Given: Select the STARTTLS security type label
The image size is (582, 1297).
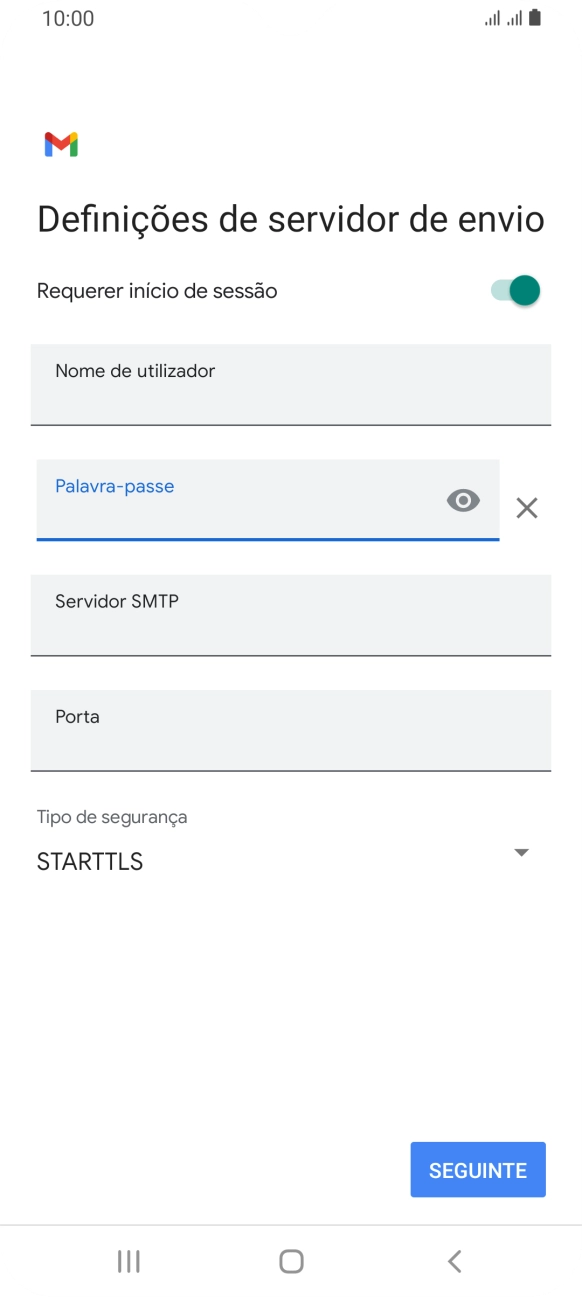Looking at the screenshot, I should [x=89, y=861].
